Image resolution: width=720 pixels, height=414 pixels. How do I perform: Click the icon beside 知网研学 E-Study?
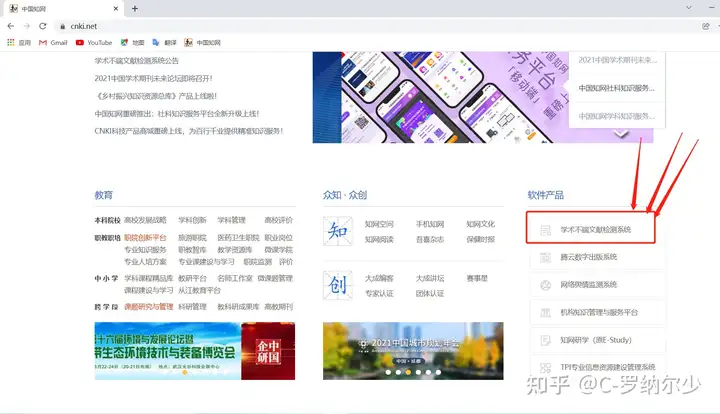tap(546, 340)
